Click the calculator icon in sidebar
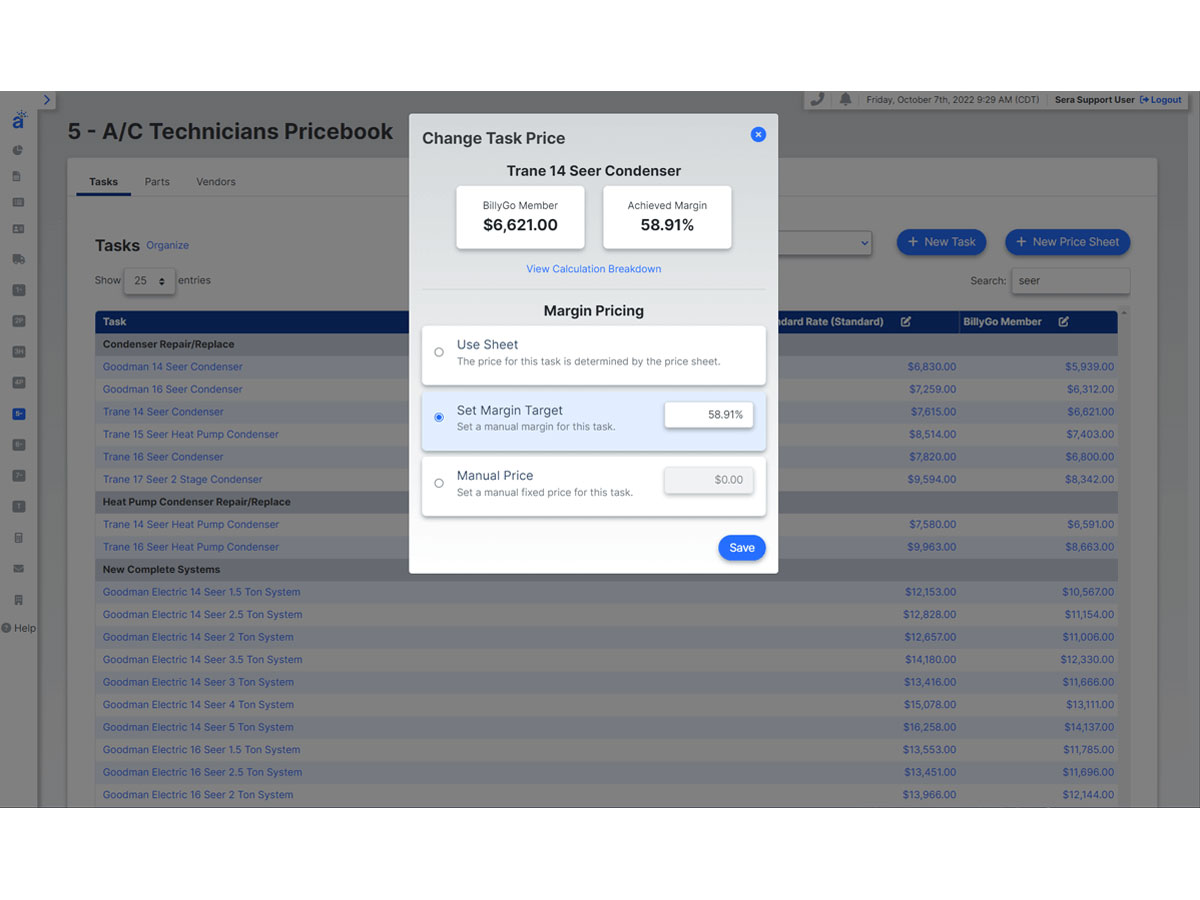The height and width of the screenshot is (900, 1200). [18, 538]
